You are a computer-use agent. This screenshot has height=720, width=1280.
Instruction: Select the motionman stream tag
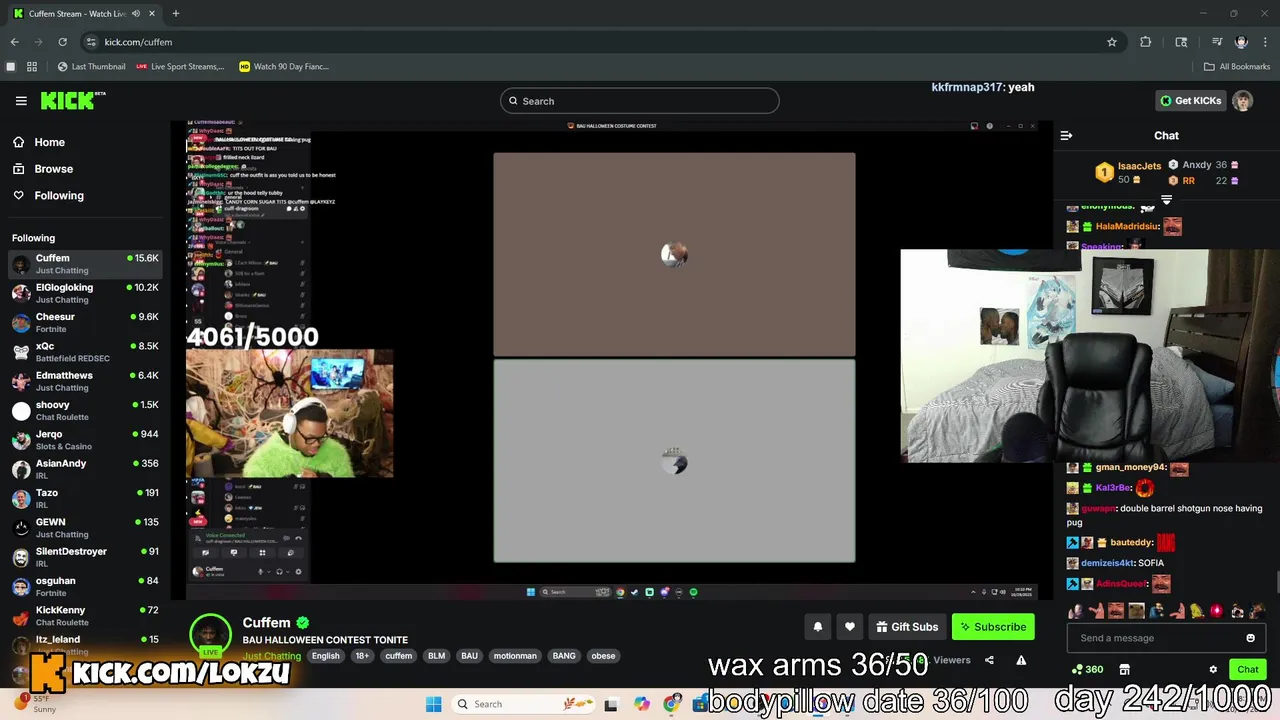(x=515, y=656)
